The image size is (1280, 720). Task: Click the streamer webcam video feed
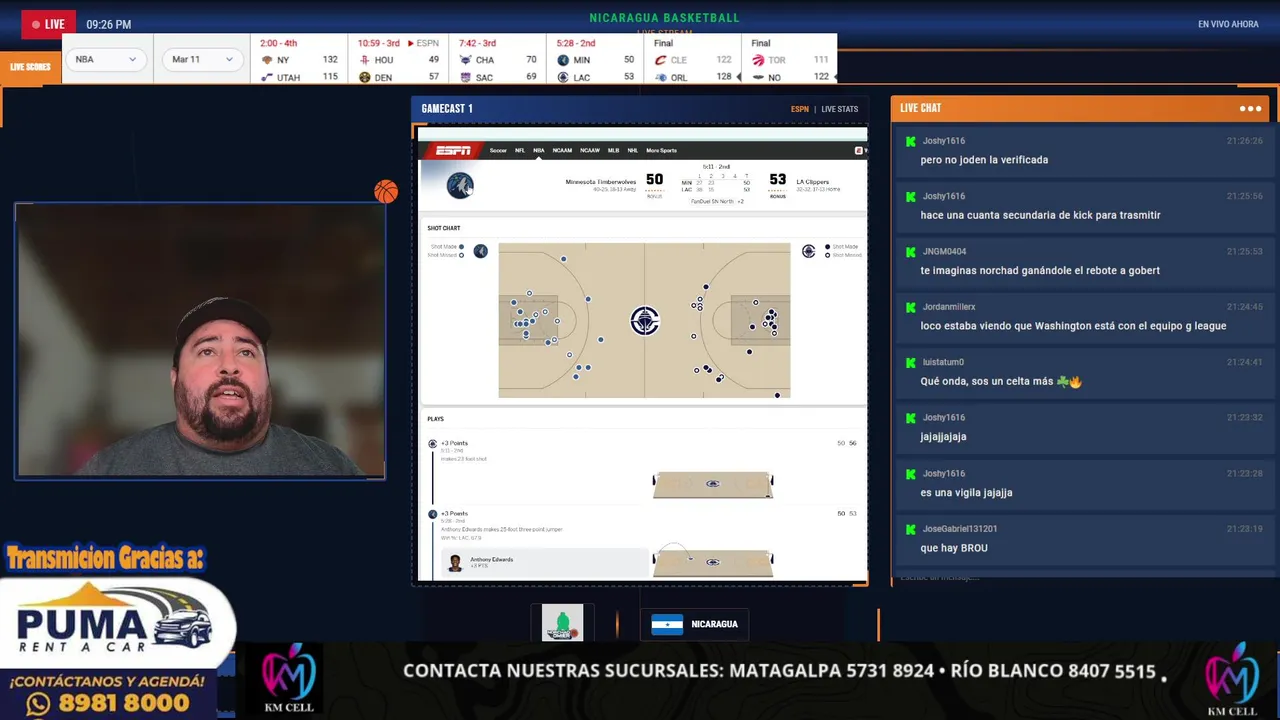200,340
